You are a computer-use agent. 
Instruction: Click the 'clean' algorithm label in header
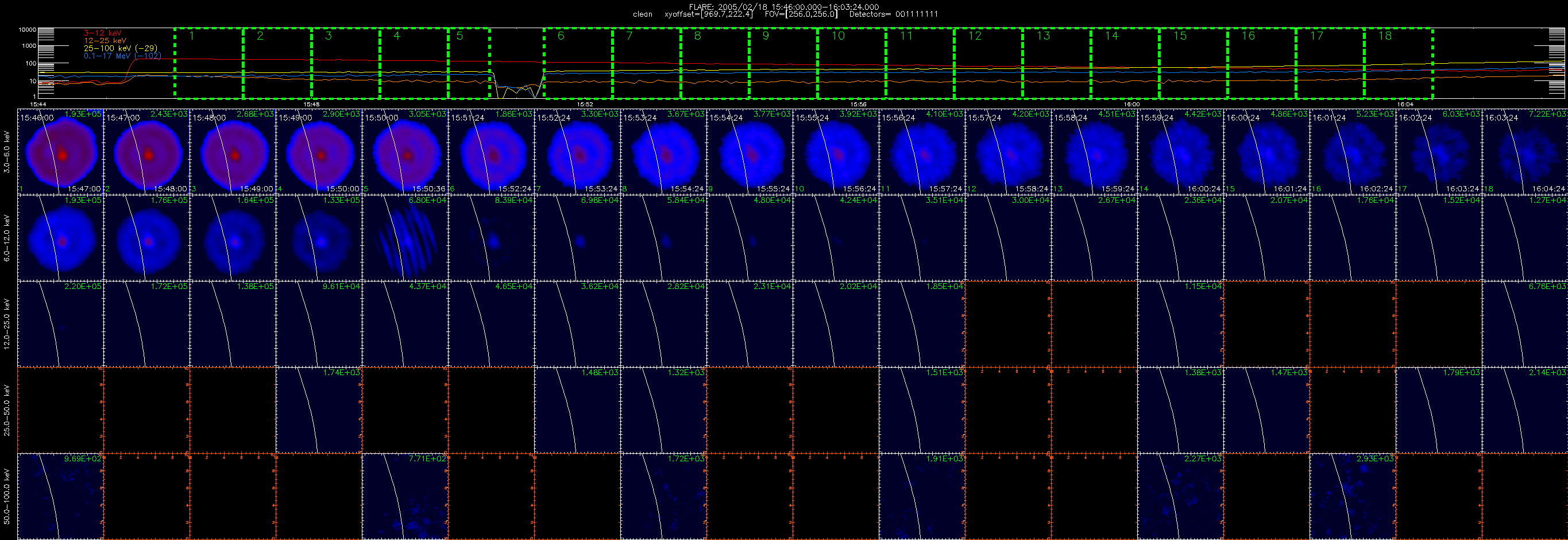click(x=642, y=14)
